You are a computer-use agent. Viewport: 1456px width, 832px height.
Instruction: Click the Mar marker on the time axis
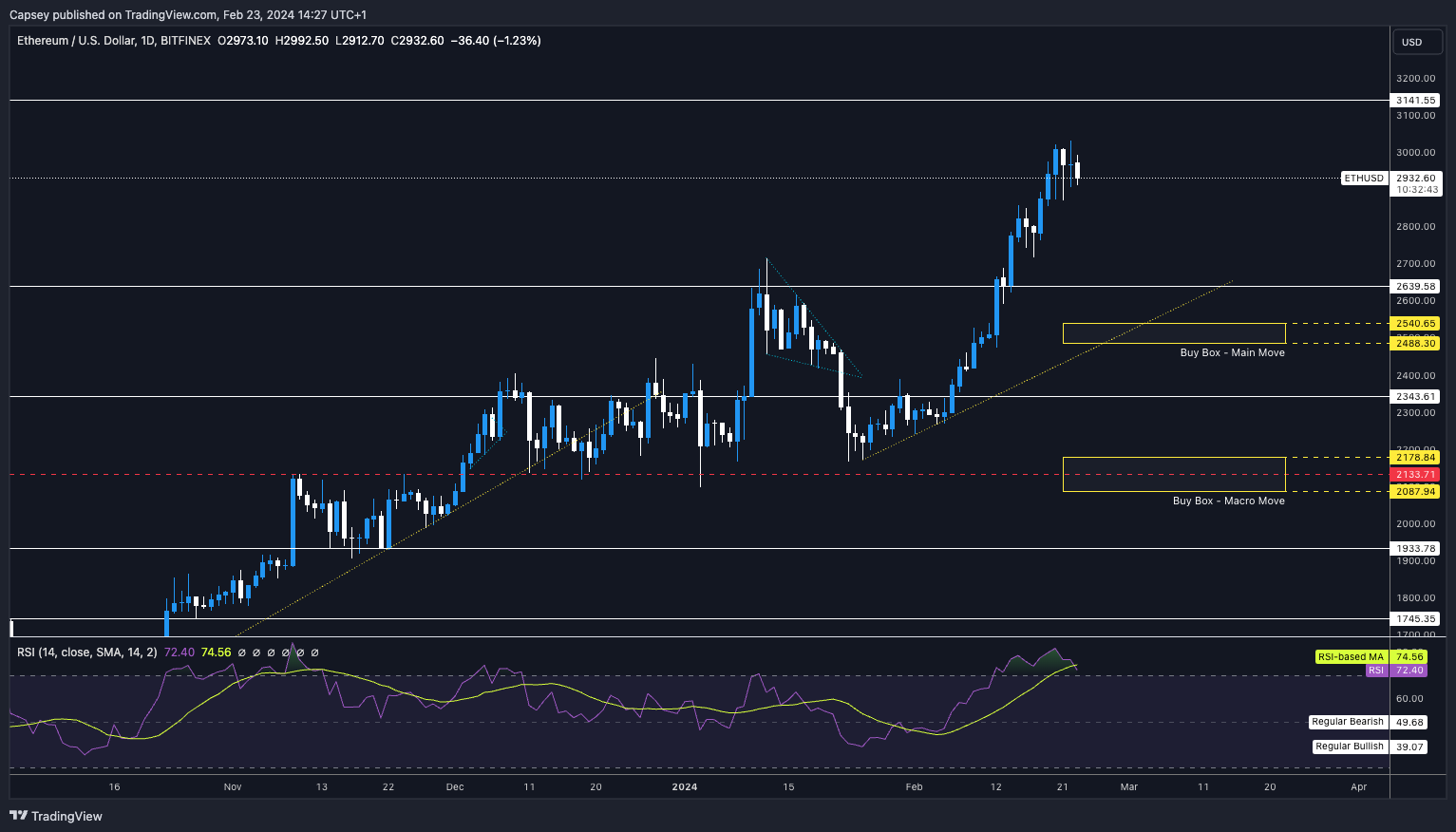coord(1128,786)
